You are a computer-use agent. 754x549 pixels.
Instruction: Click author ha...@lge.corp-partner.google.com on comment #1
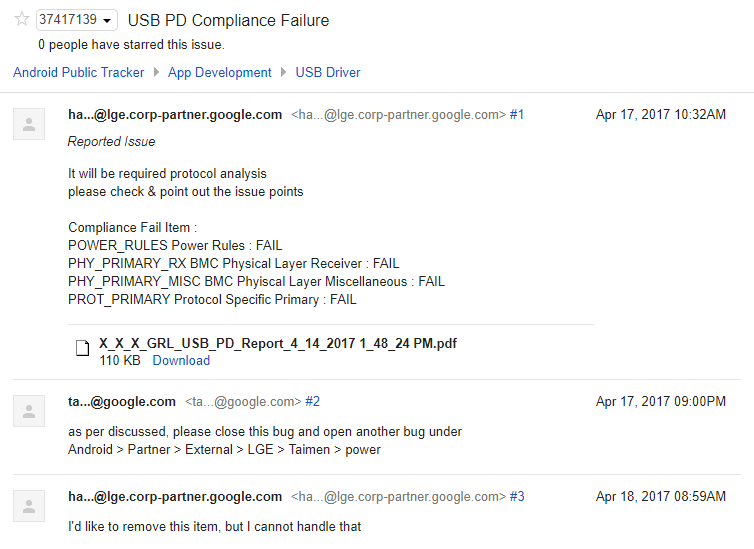(175, 115)
